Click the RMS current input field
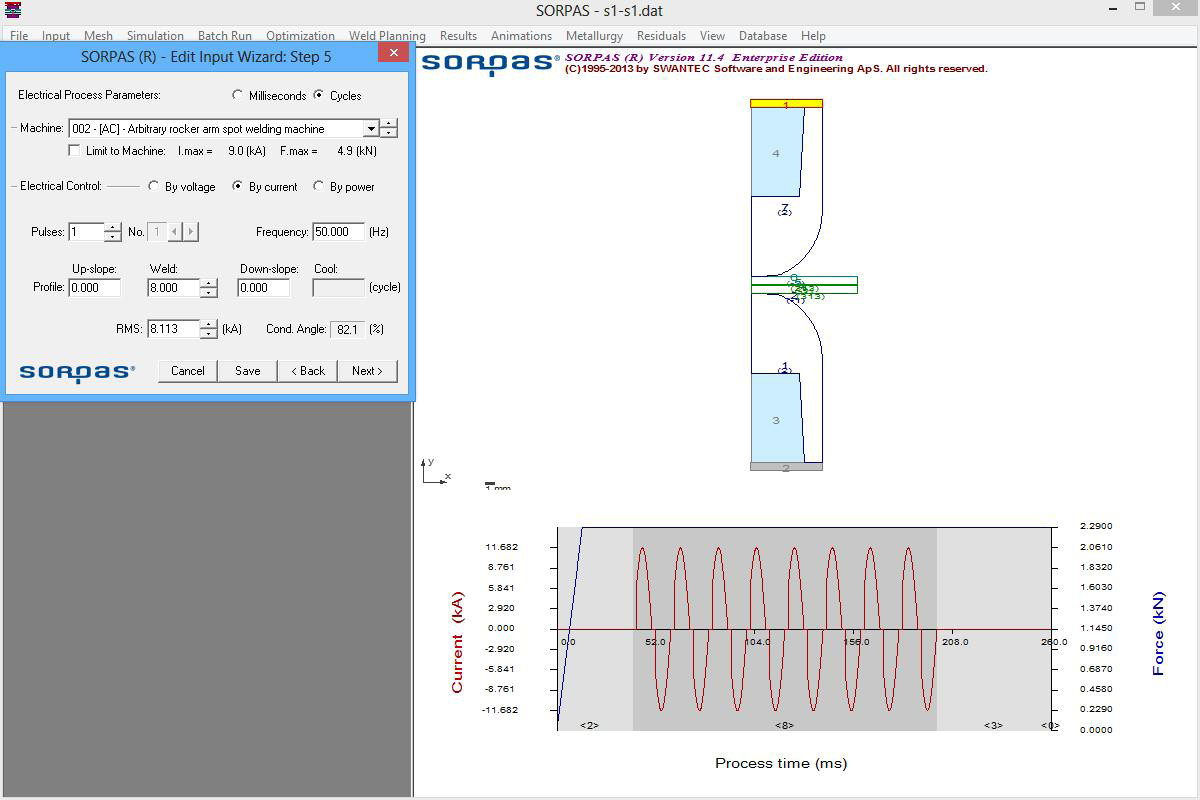This screenshot has height=800, width=1200. point(173,329)
